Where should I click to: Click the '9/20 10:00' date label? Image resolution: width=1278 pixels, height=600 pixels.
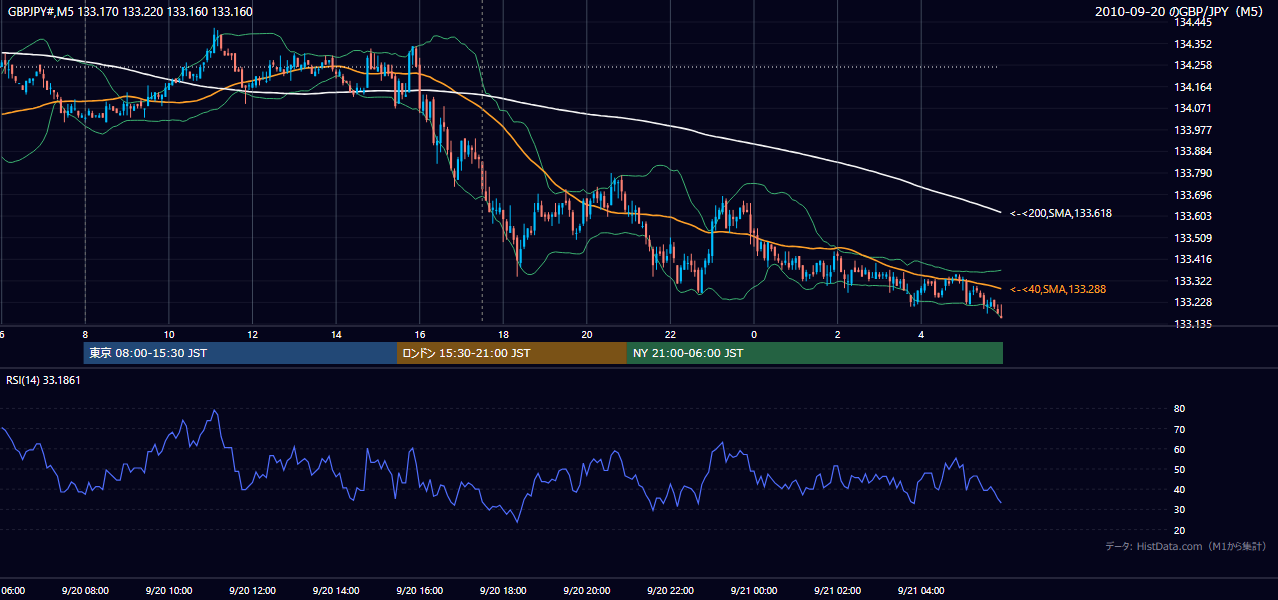click(x=168, y=591)
